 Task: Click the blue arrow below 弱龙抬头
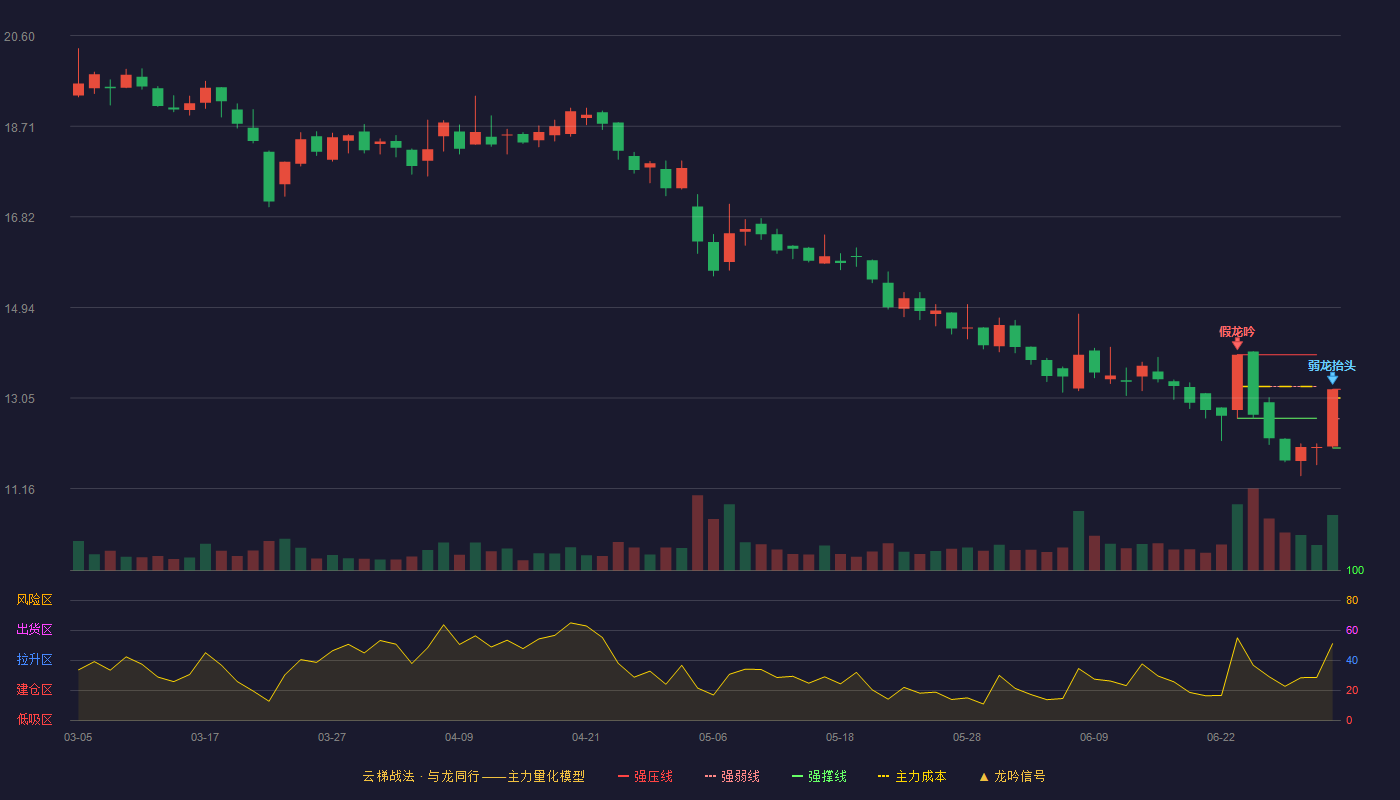pos(1332,378)
